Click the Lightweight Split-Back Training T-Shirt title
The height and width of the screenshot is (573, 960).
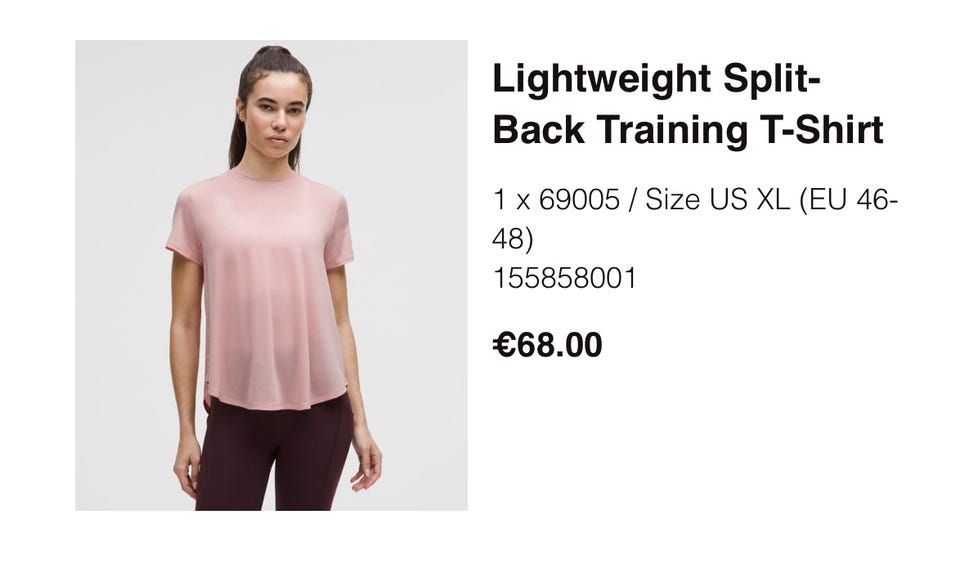(x=688, y=104)
